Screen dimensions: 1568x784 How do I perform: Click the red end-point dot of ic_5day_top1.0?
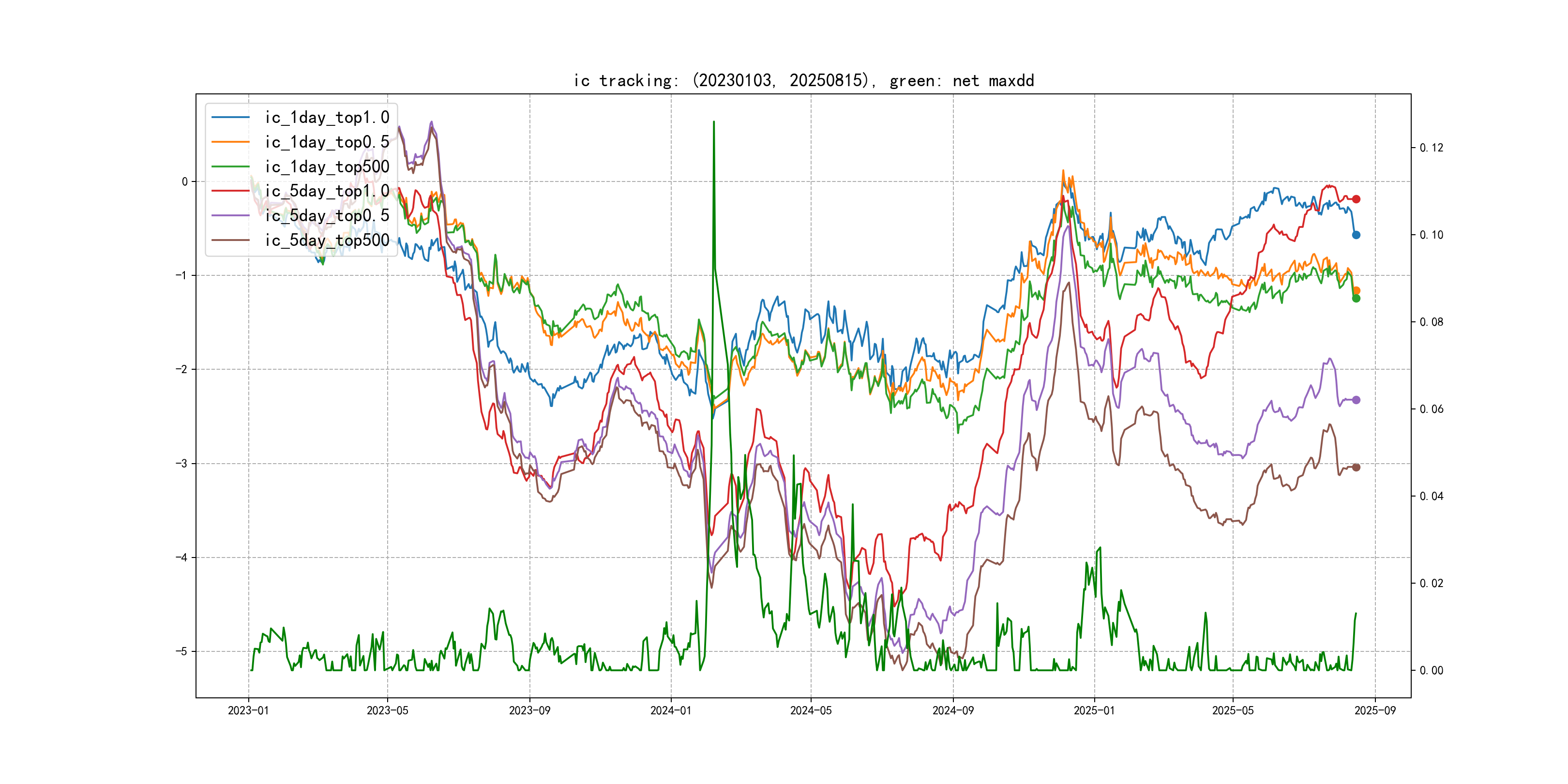point(1356,199)
